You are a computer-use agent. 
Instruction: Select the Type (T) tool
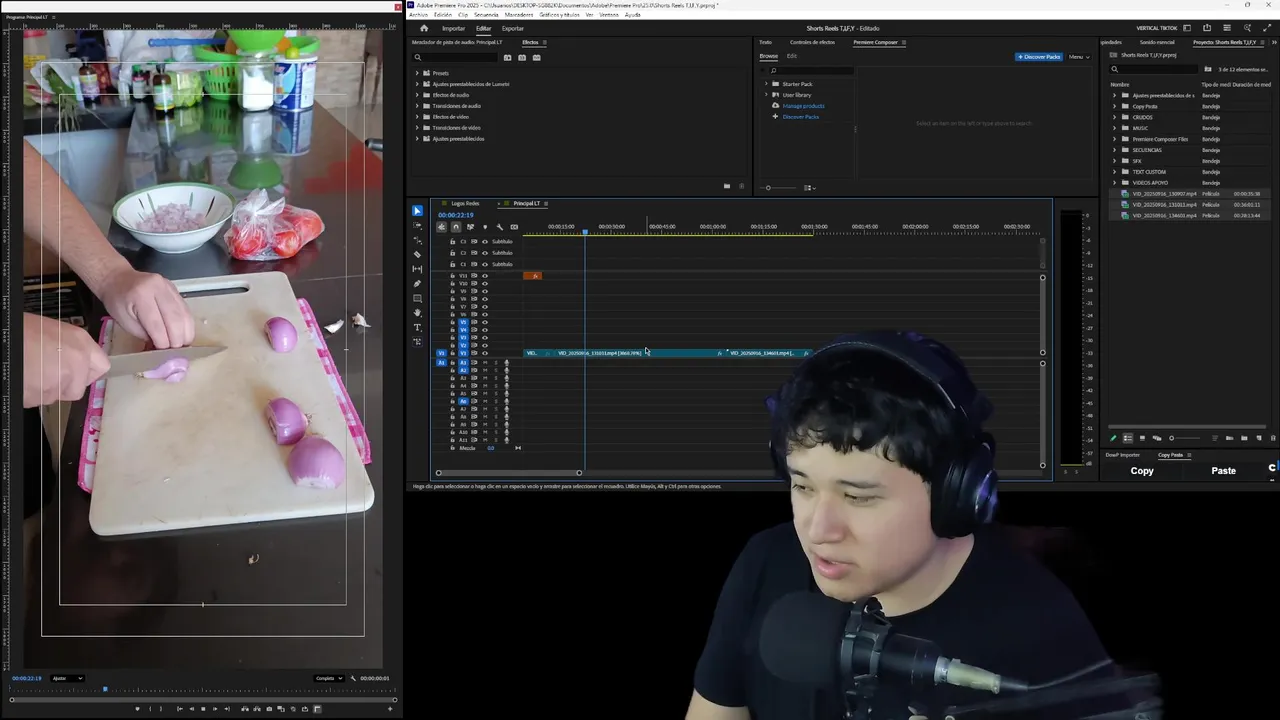[417, 327]
